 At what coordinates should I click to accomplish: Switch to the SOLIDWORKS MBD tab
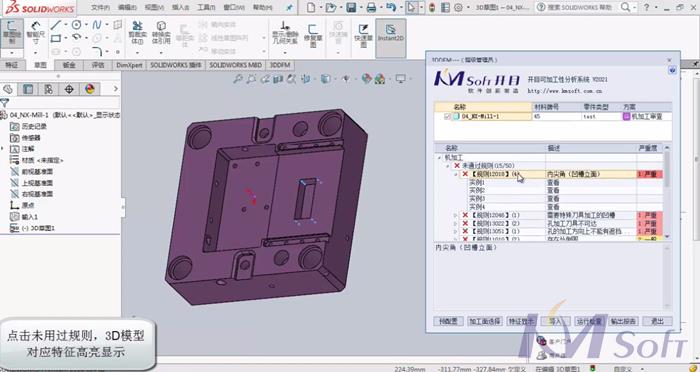point(236,65)
